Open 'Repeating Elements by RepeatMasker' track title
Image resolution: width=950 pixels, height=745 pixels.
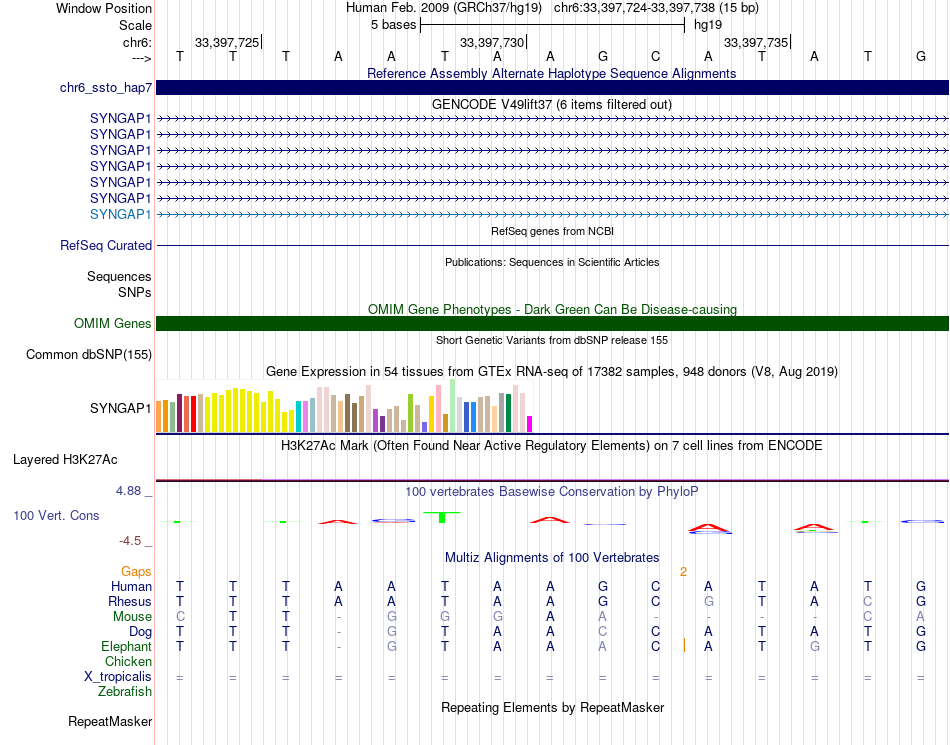coord(552,707)
